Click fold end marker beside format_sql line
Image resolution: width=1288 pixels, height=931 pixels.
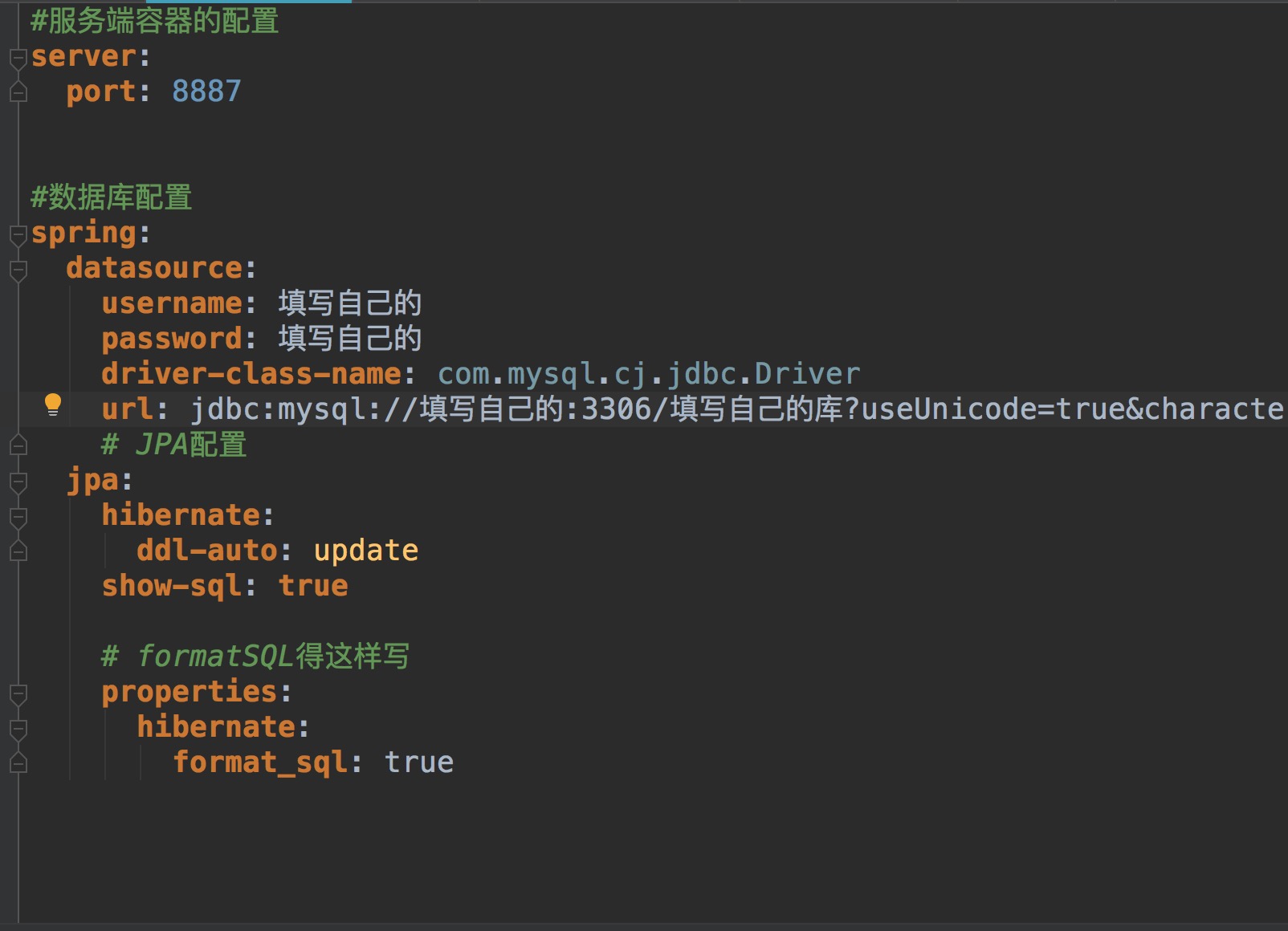(18, 763)
